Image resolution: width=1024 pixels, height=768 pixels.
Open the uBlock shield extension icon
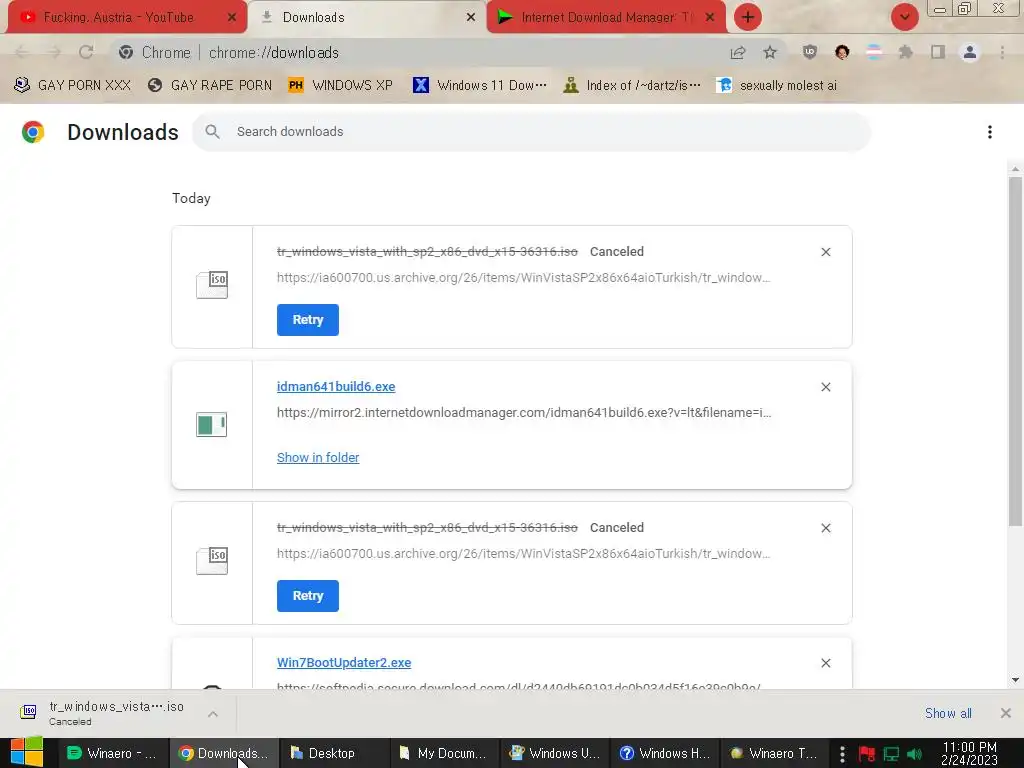(810, 52)
